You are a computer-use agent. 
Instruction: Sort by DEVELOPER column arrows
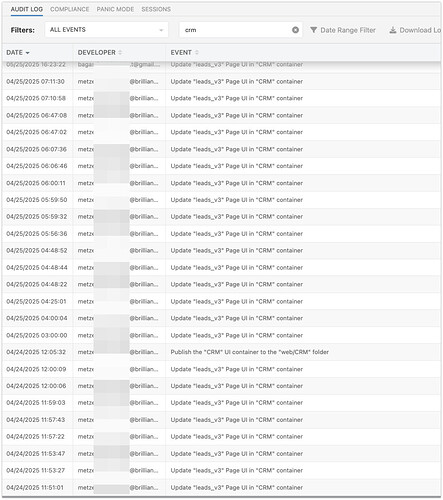click(120, 52)
